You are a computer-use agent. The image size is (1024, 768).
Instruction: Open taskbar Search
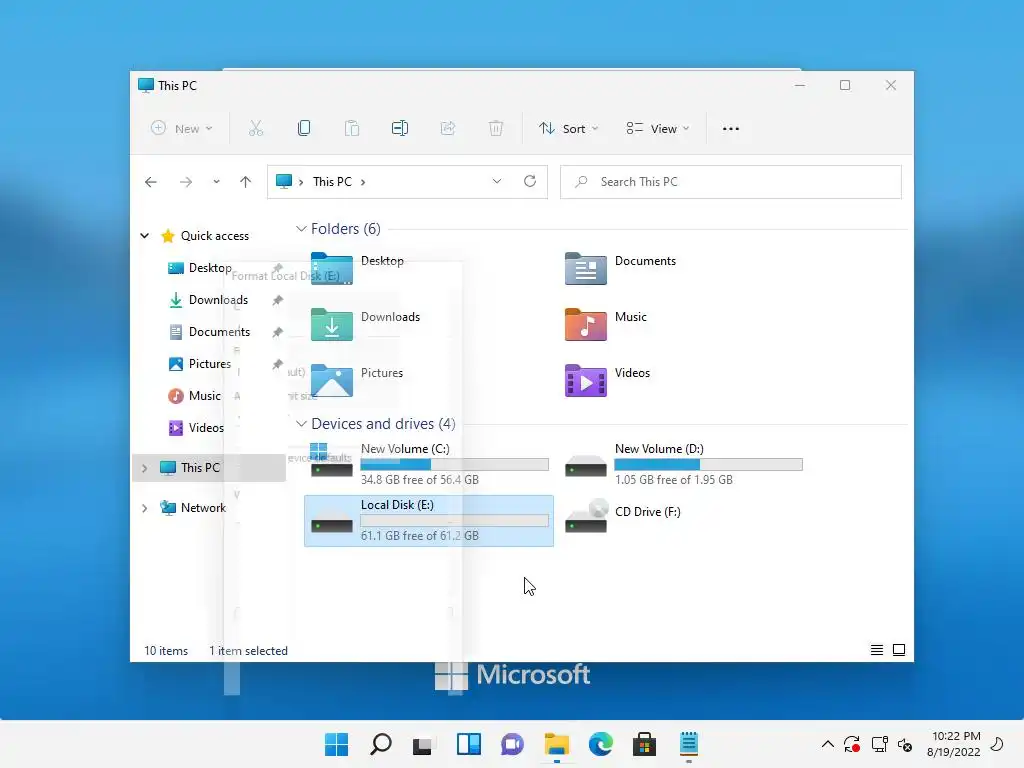[381, 744]
